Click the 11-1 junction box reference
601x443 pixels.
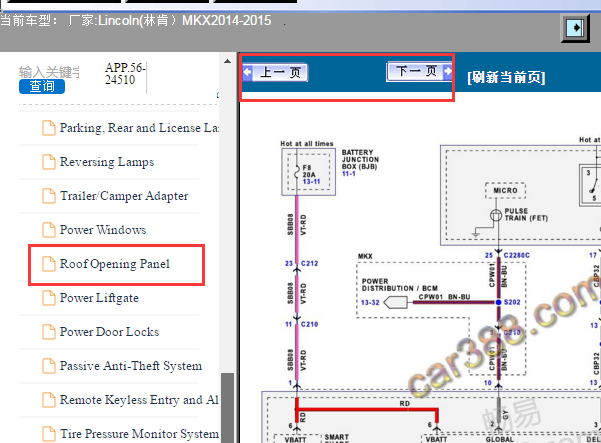click(x=349, y=174)
